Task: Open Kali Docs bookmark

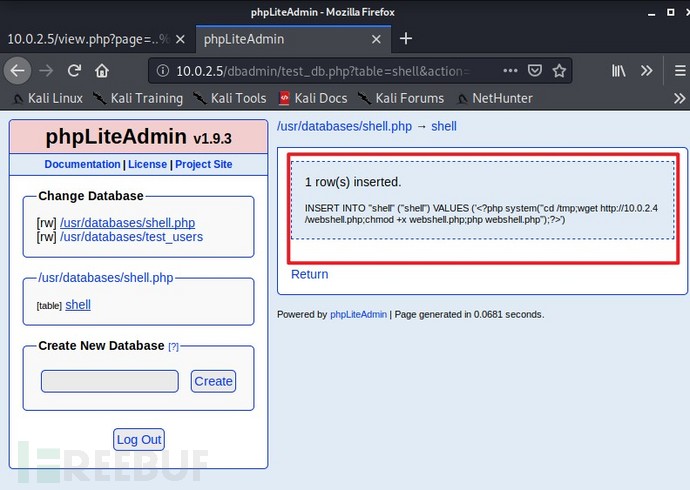Action: click(x=313, y=98)
